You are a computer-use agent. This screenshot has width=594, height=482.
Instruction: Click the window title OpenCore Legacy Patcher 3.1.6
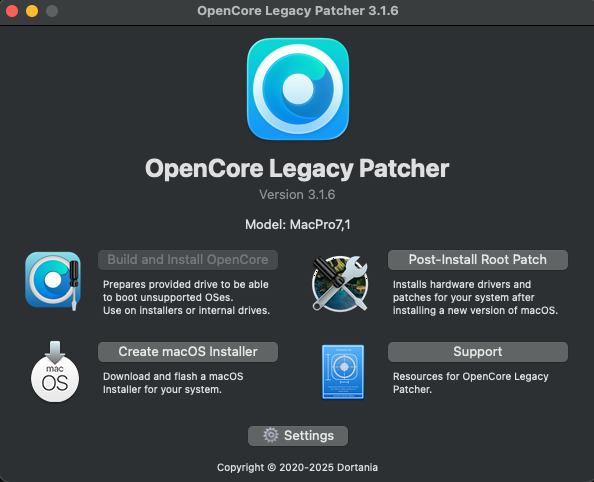(298, 11)
